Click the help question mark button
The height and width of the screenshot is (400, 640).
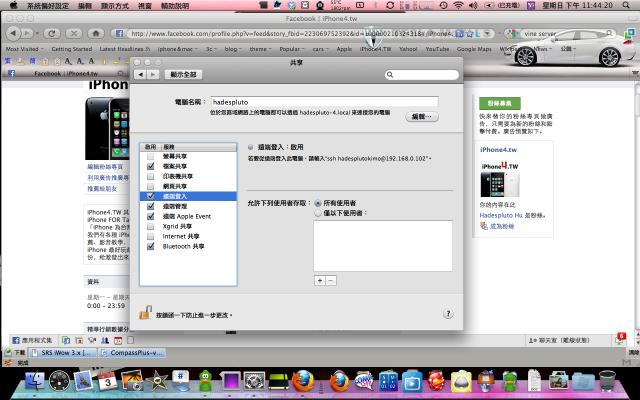[448, 313]
